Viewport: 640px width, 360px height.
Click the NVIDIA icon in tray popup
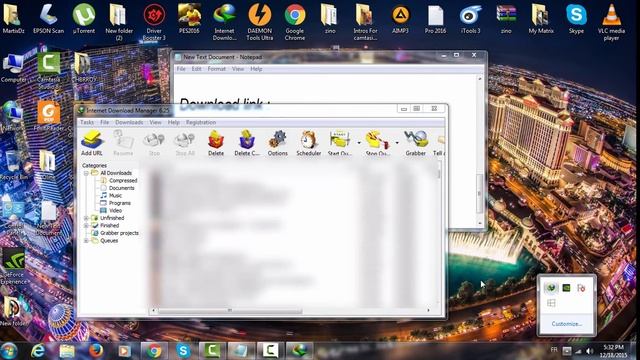566,288
